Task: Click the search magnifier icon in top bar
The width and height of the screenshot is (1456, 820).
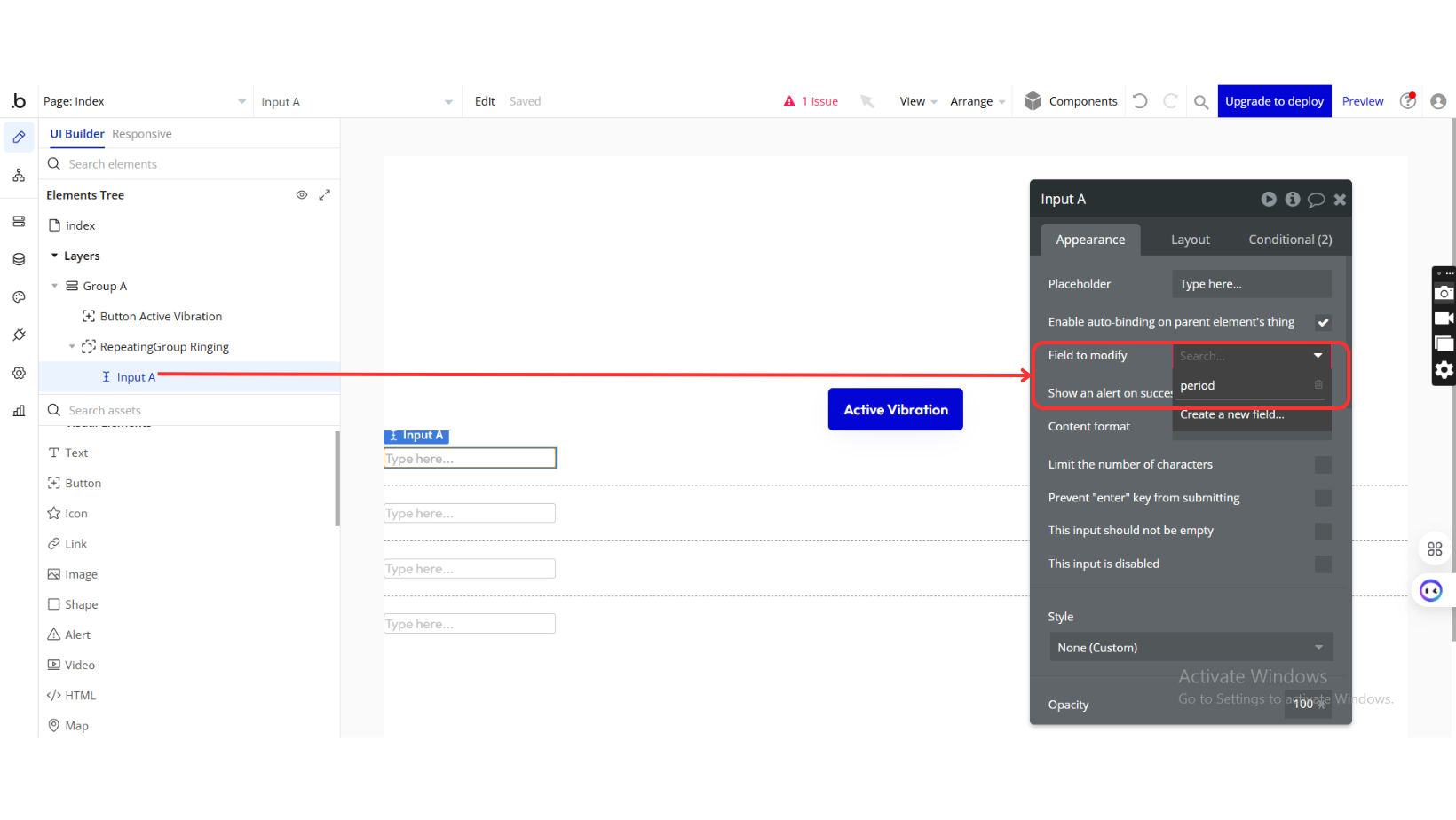Action: [x=1200, y=102]
